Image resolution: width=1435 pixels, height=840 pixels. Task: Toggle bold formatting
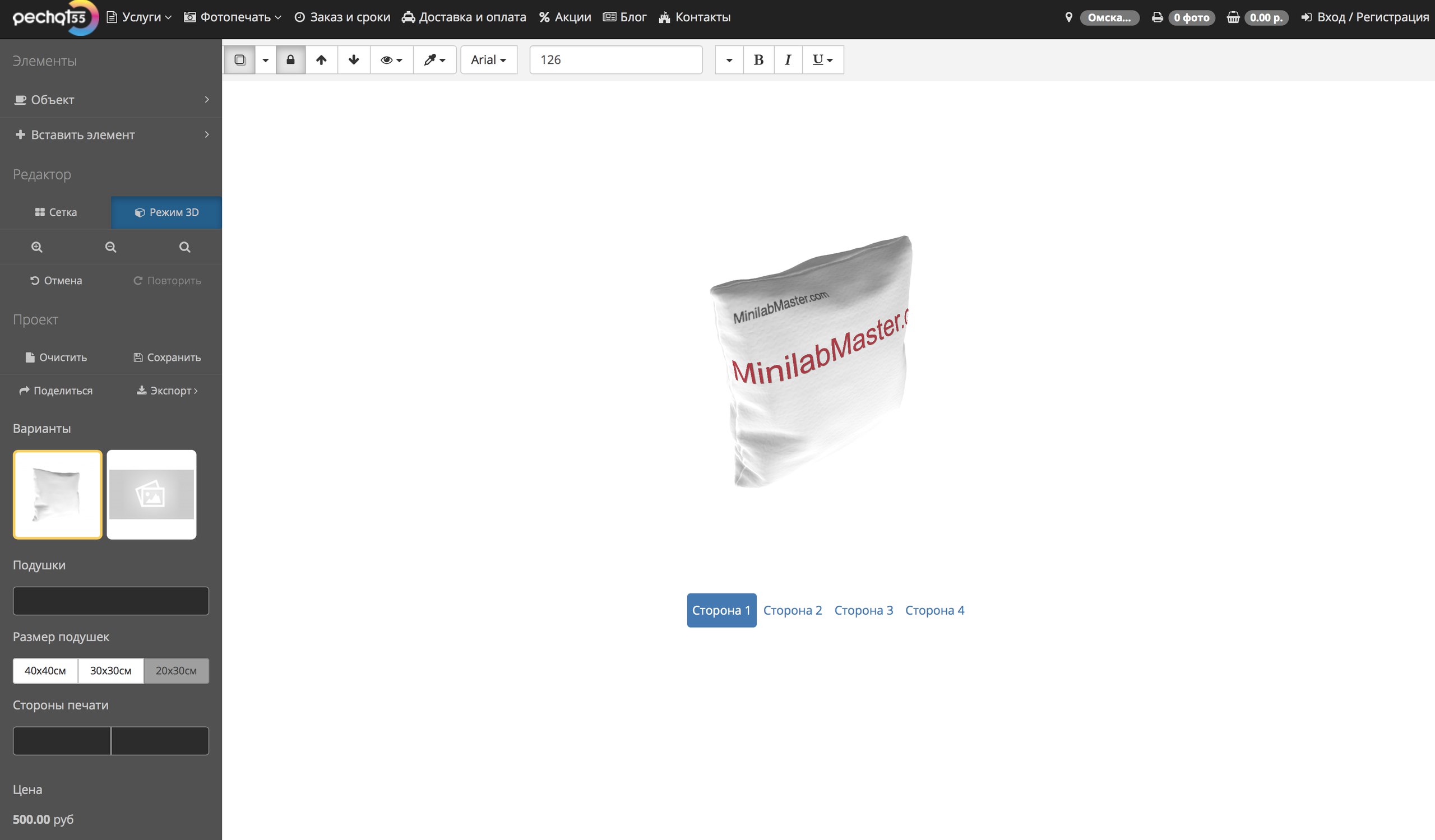[x=758, y=60]
